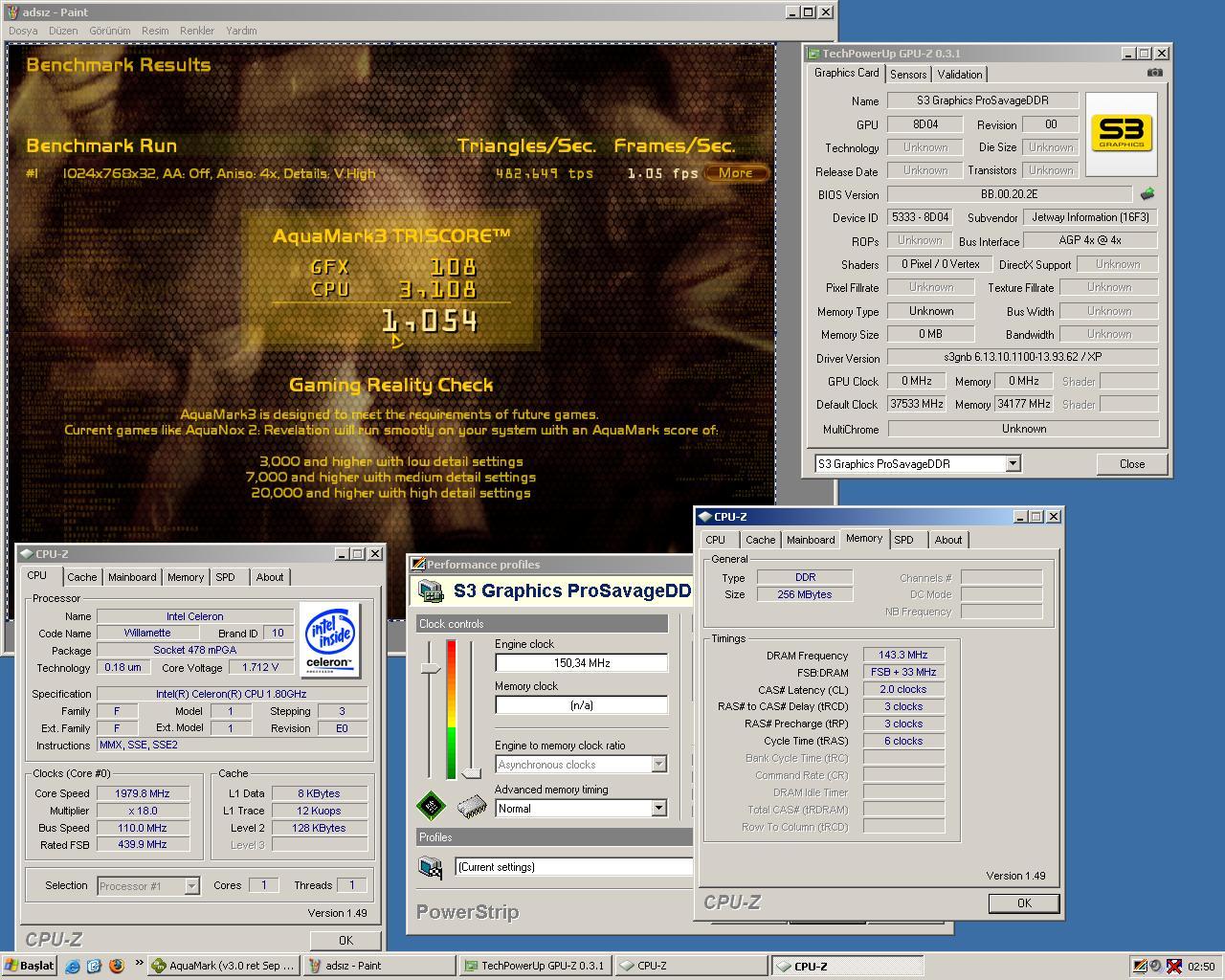Open Görünüm menu in Paint

point(109,31)
